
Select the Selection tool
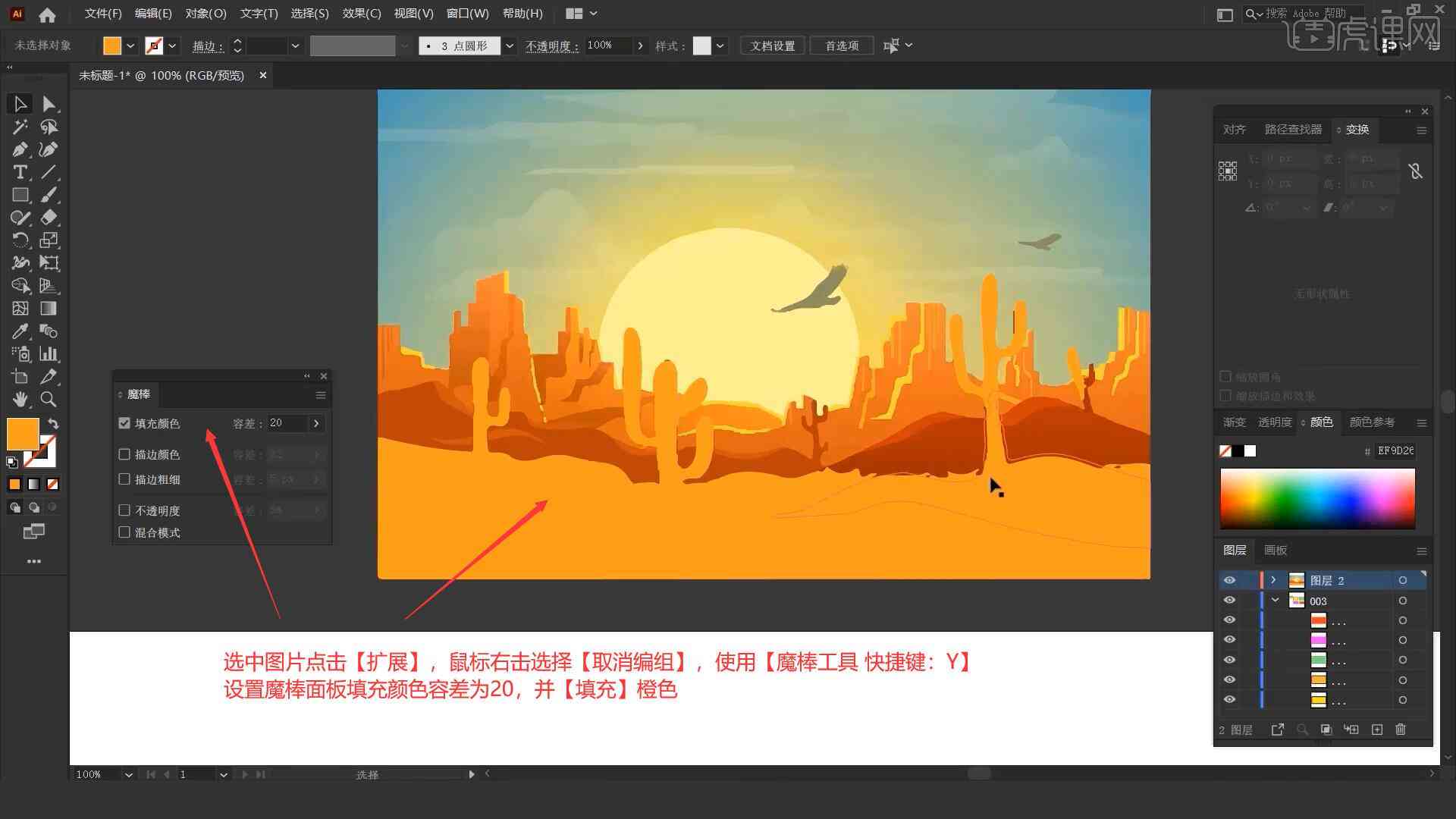18,102
